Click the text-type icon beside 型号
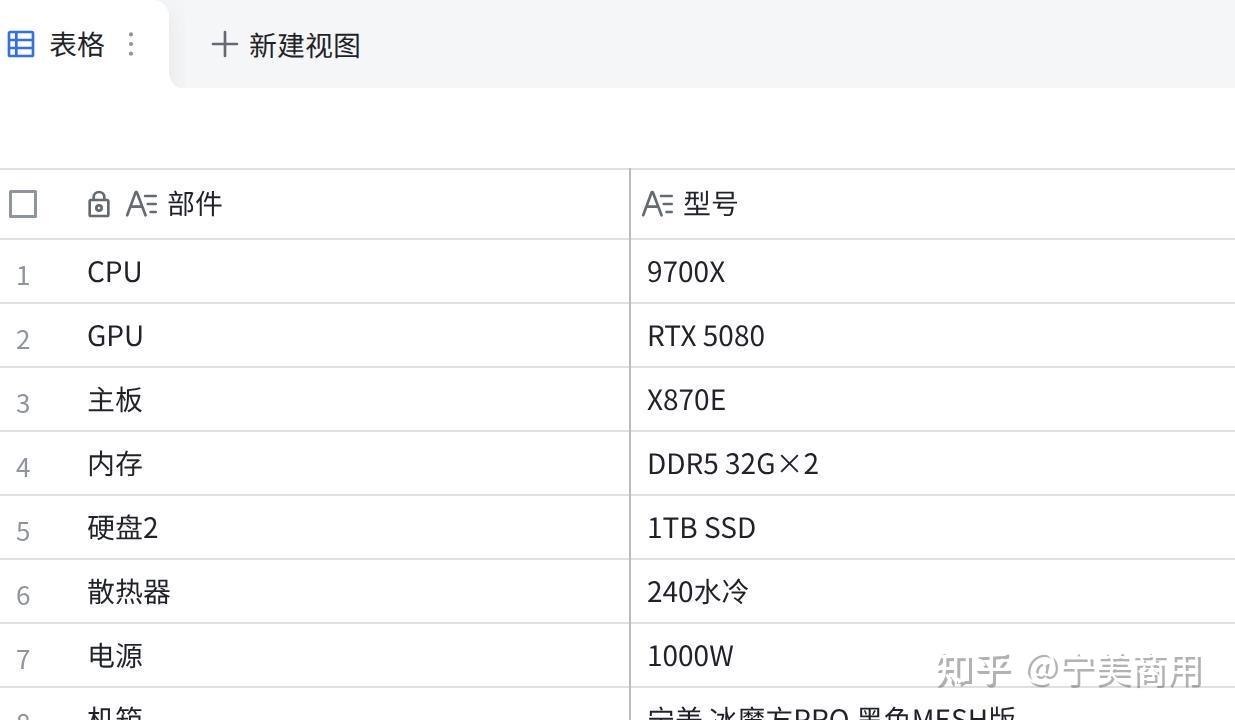This screenshot has width=1235, height=720. click(658, 204)
